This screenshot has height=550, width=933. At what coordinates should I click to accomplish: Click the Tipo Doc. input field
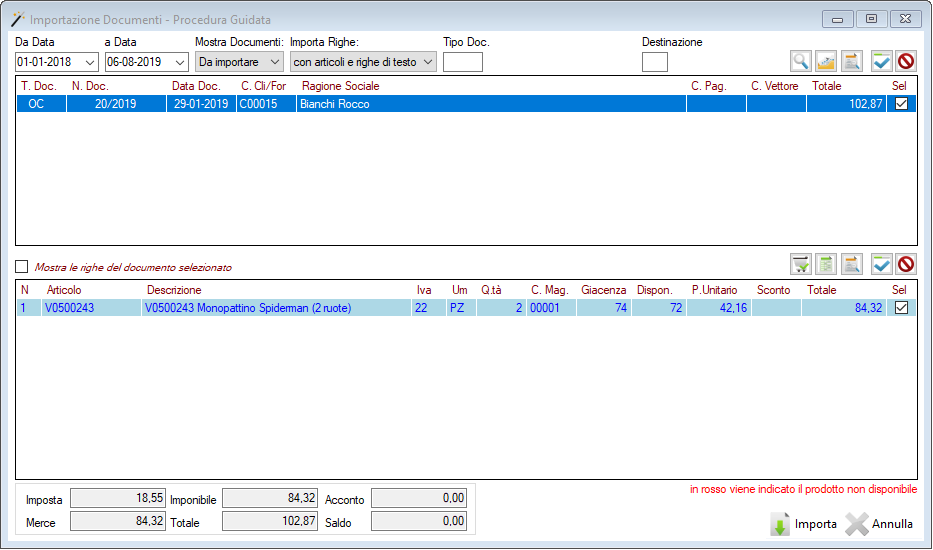coord(462,62)
